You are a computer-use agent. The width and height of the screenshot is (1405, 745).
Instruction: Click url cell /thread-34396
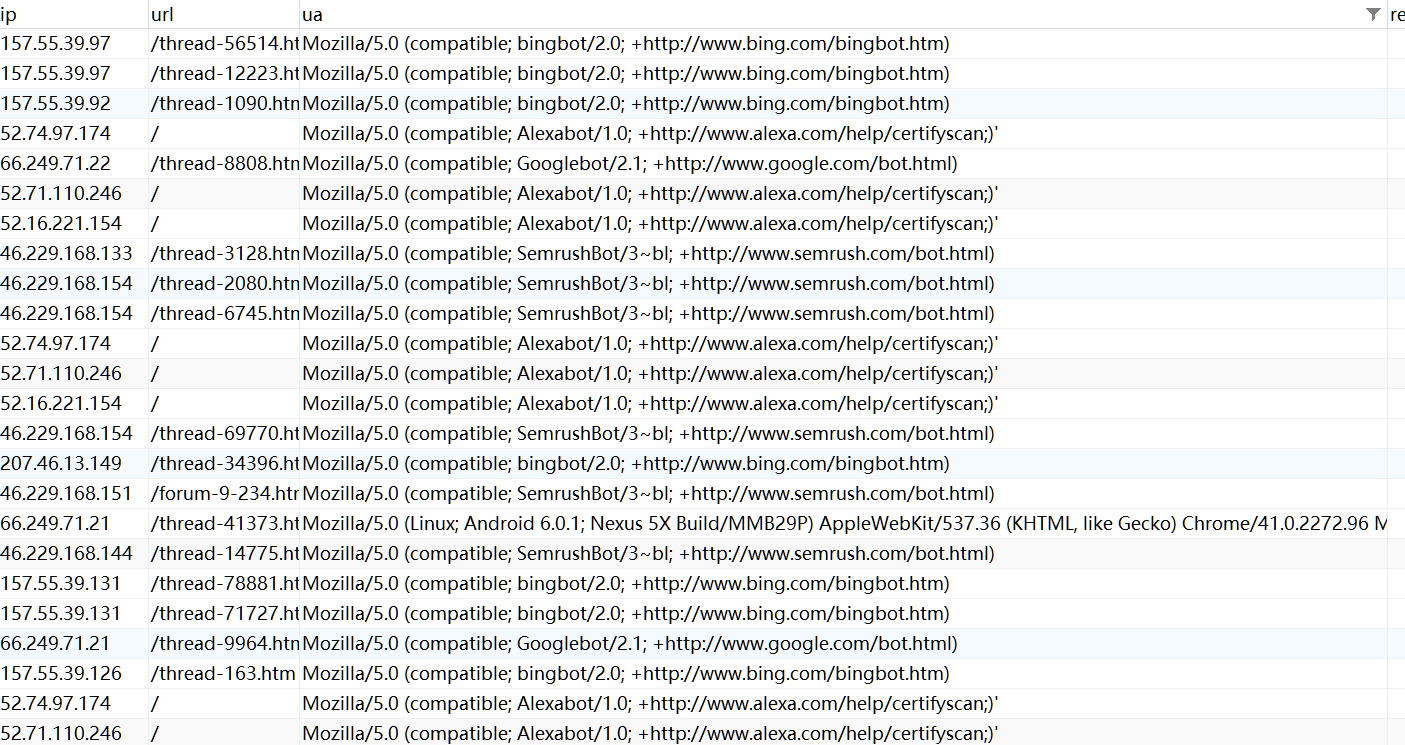224,464
